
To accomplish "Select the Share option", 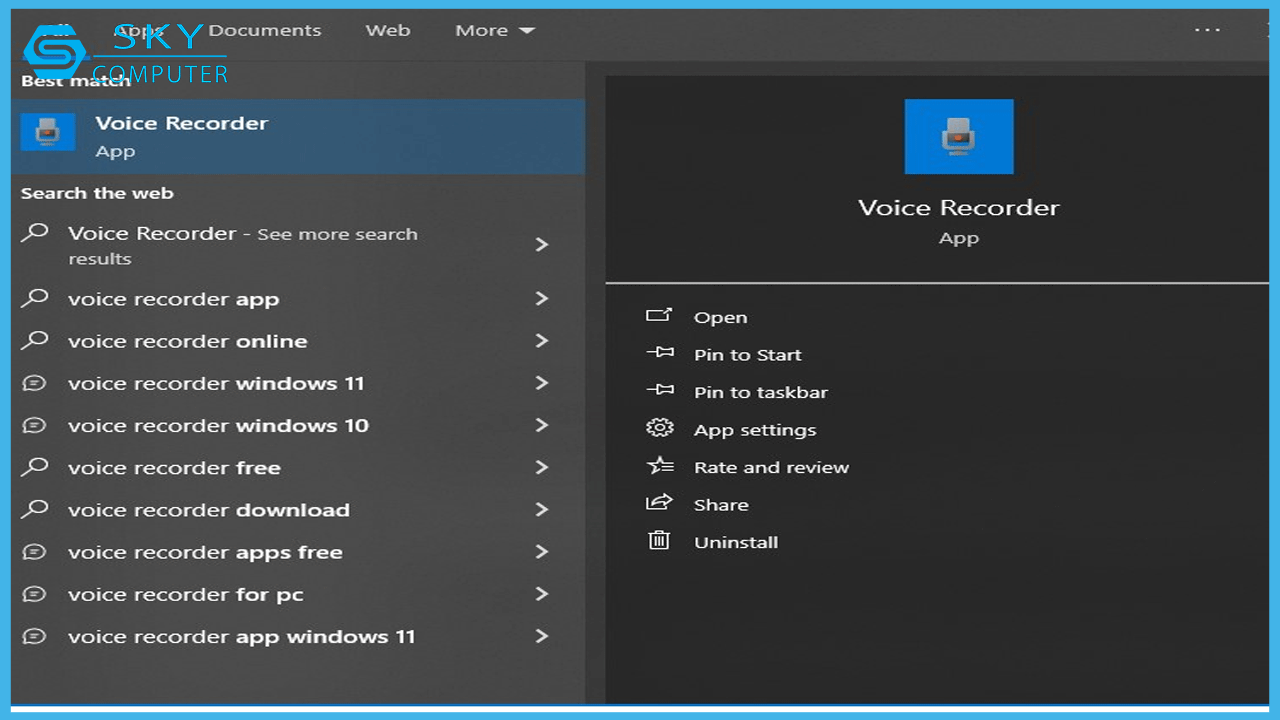I will [721, 505].
